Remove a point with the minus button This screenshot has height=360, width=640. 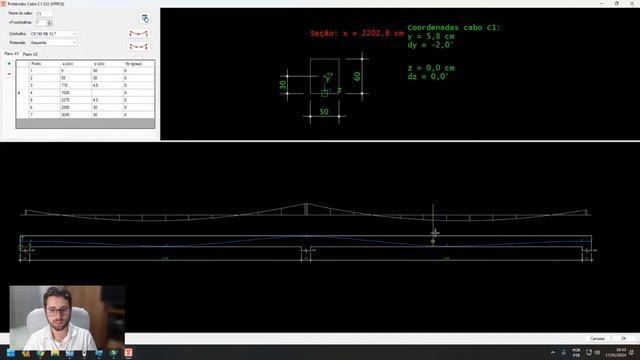click(9, 74)
